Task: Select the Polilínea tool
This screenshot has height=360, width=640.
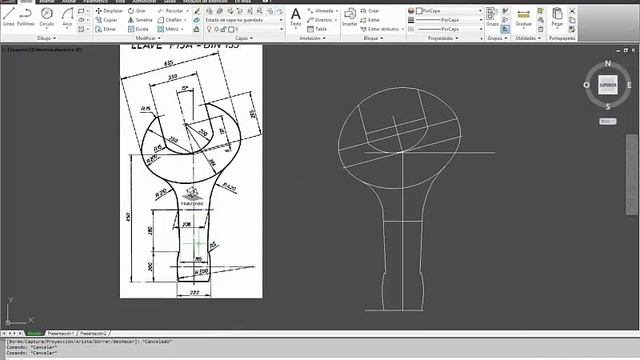Action: tap(26, 17)
